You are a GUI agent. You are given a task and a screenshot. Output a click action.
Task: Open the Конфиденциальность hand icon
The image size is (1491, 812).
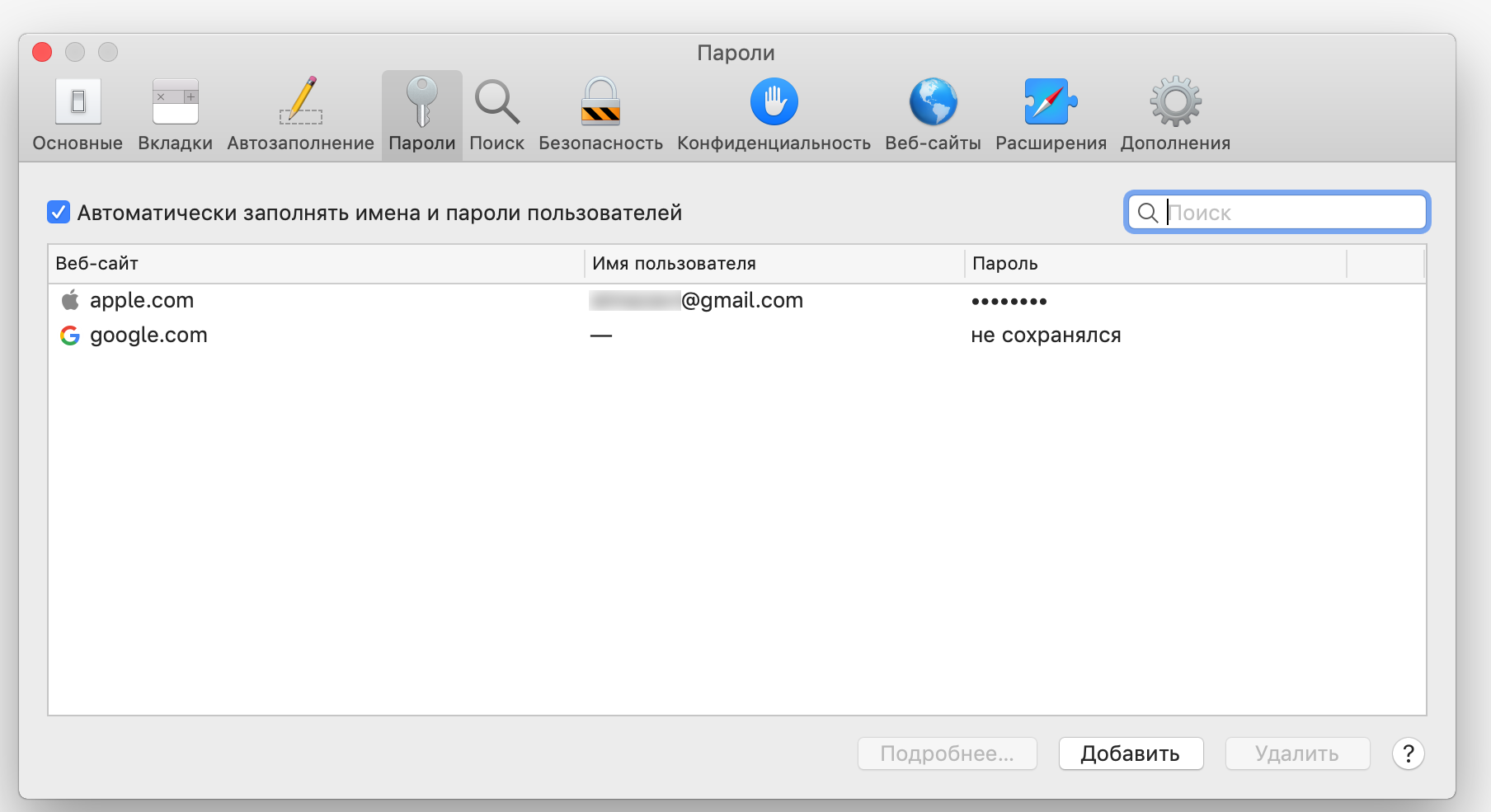coord(774,102)
